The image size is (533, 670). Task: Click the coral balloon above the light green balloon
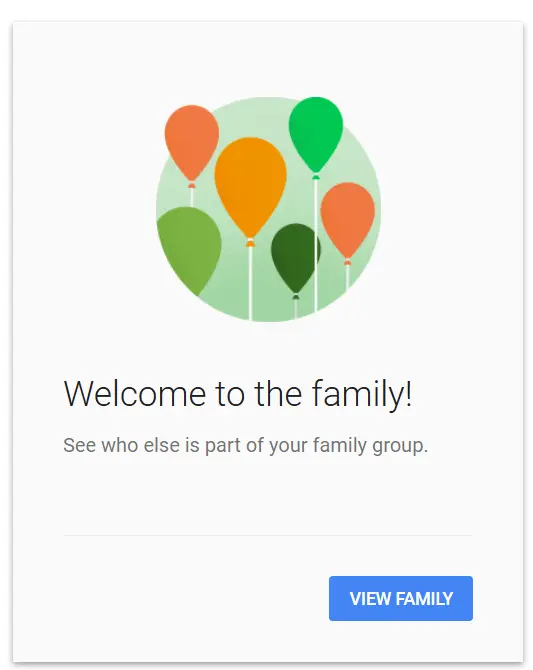point(191,141)
